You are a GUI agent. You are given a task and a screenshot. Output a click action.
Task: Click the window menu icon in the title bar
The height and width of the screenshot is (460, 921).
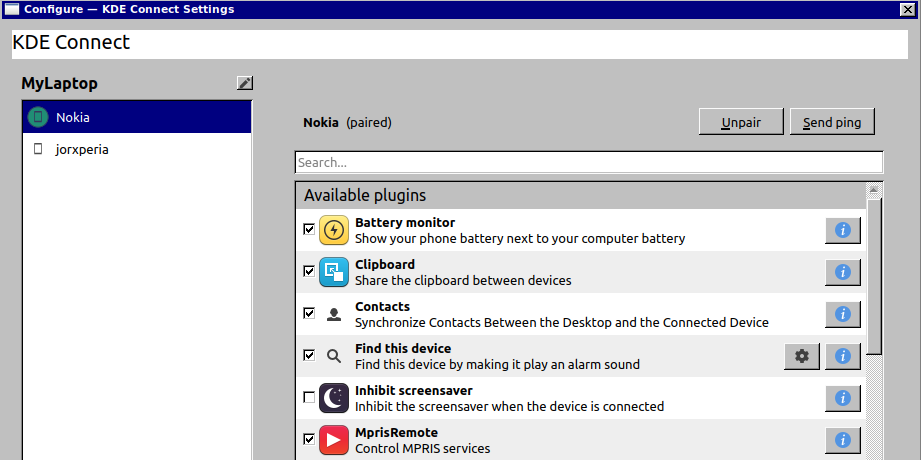[x=12, y=9]
